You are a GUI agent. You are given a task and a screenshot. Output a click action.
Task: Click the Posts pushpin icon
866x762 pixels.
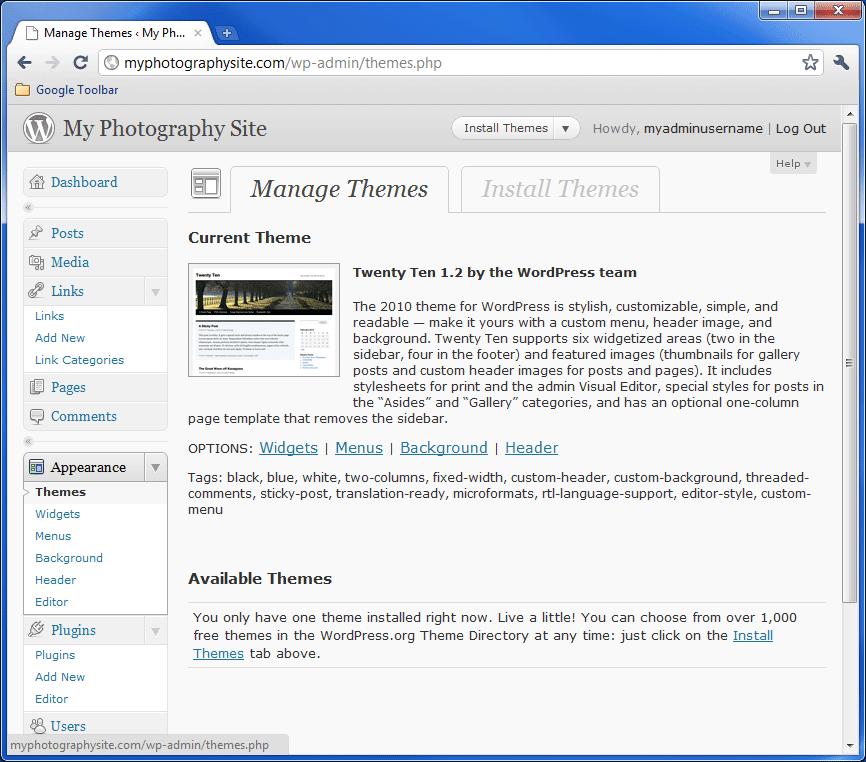pos(36,232)
